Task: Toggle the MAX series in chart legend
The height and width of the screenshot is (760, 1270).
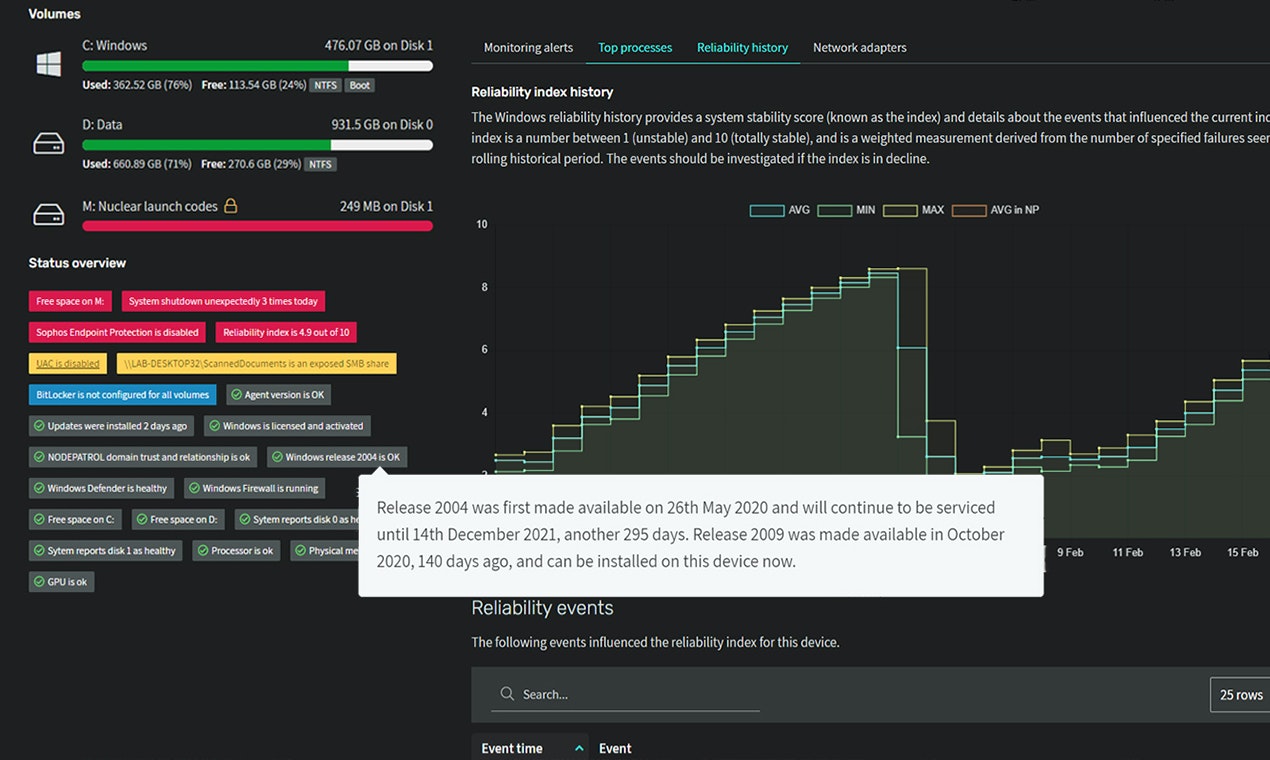Action: pos(914,210)
